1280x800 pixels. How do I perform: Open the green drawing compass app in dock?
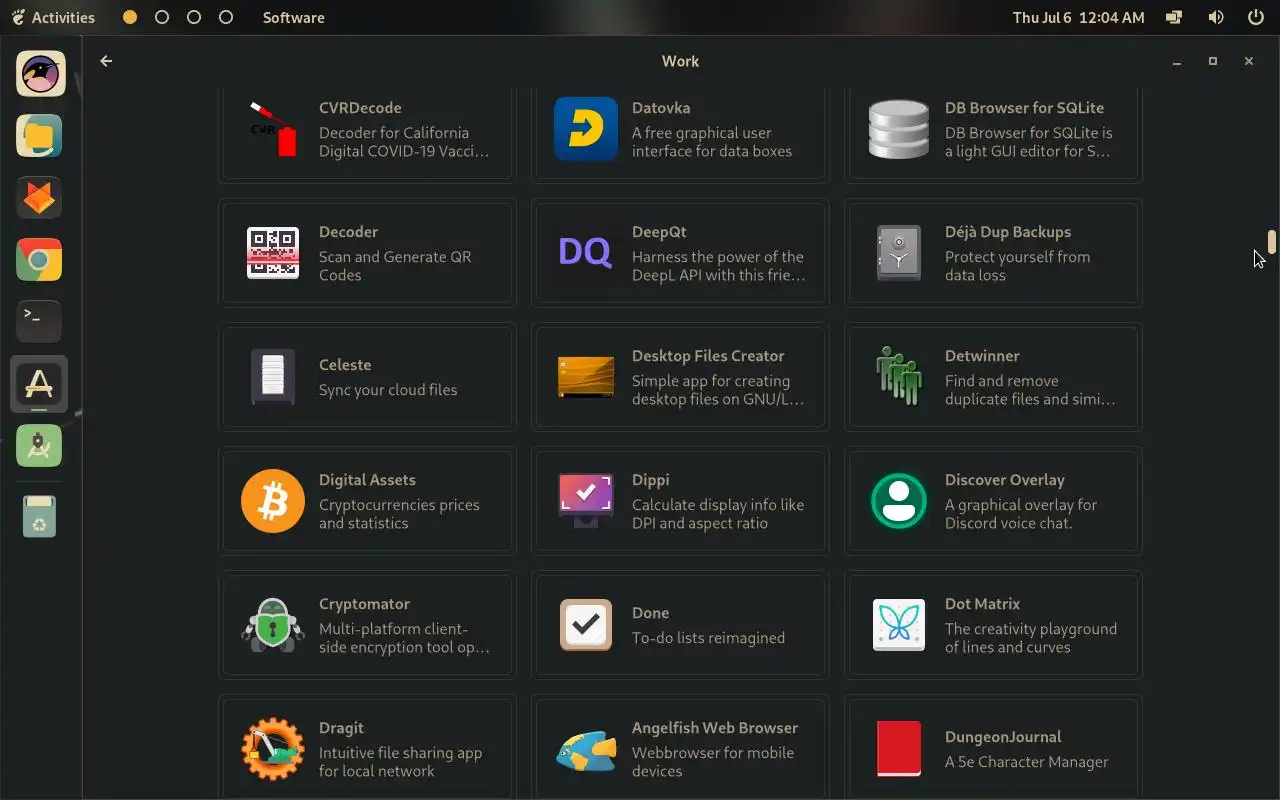(x=39, y=445)
